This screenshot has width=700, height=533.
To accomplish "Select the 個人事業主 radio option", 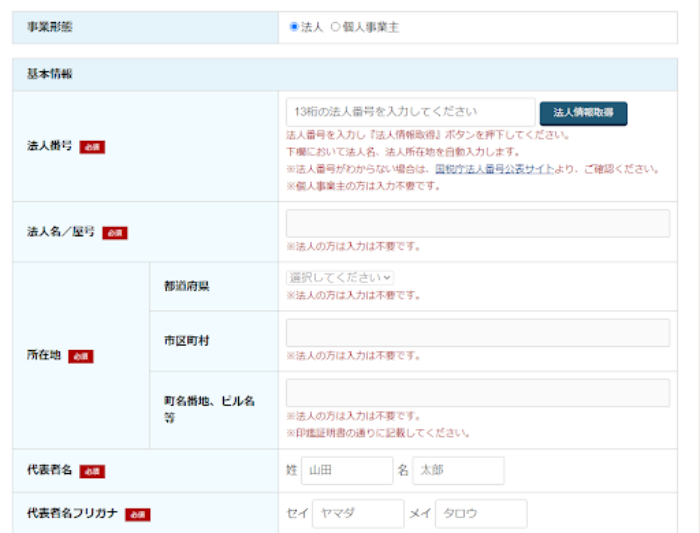I will tap(335, 27).
